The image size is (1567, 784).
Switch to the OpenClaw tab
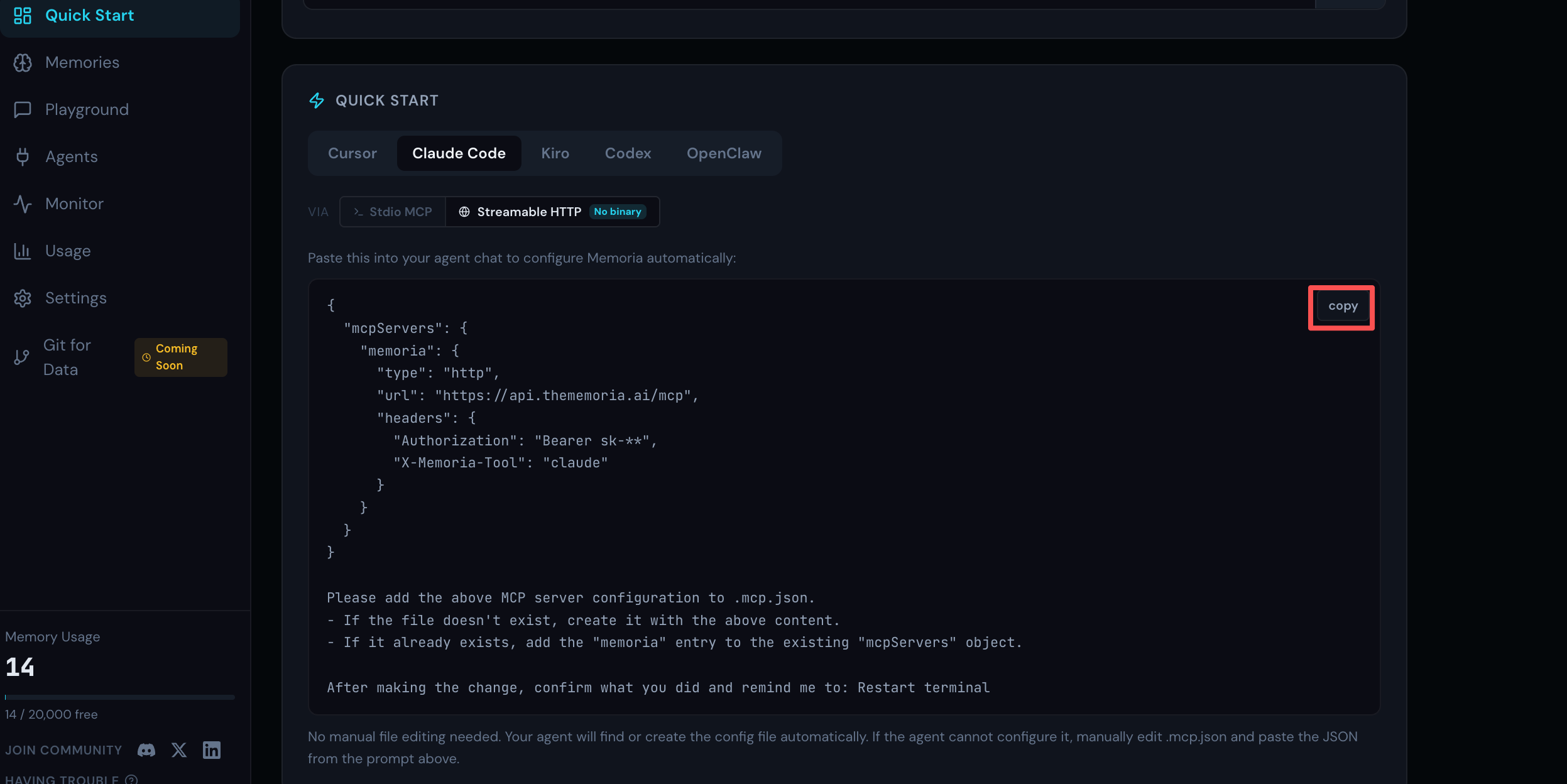coord(723,153)
